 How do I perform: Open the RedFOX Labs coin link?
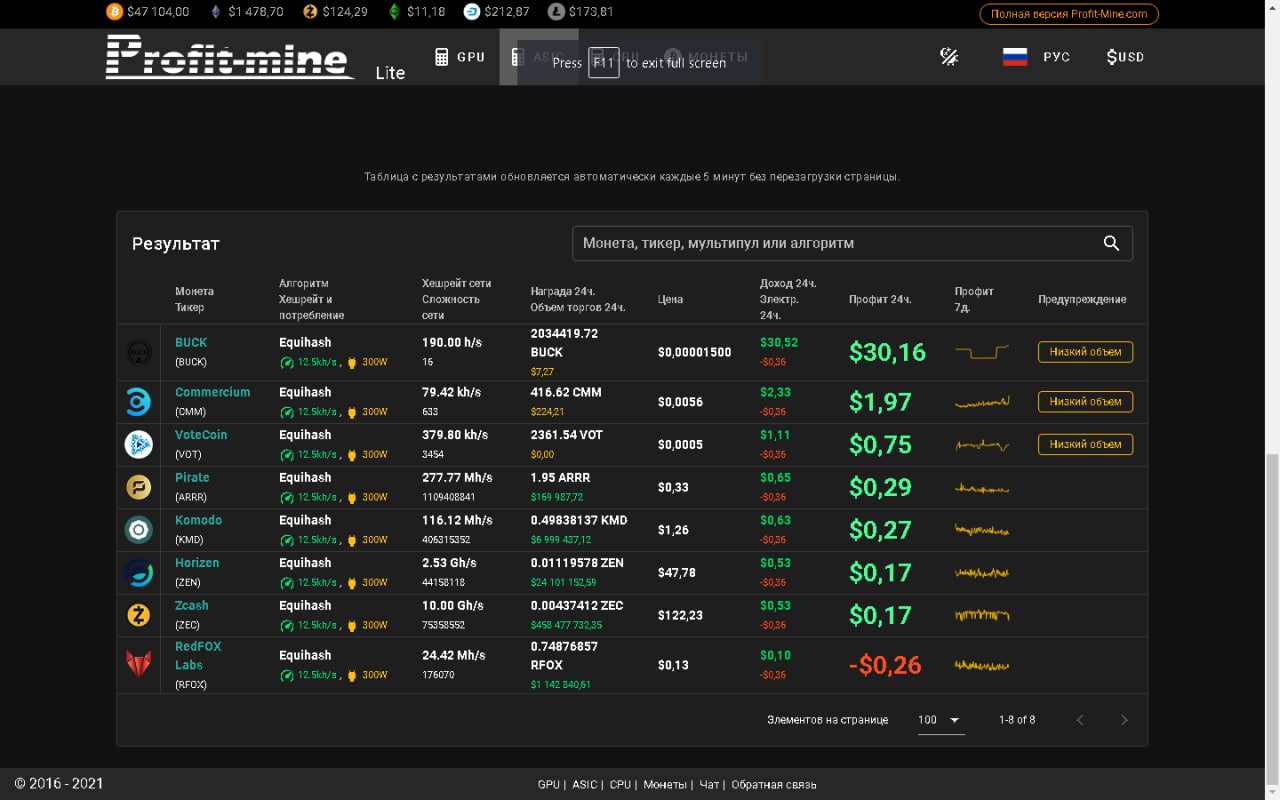[x=198, y=656]
